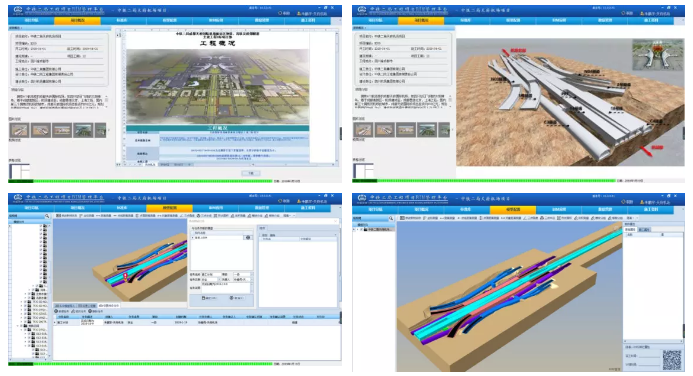Click the eye view button in the dialog list

[248, 238]
